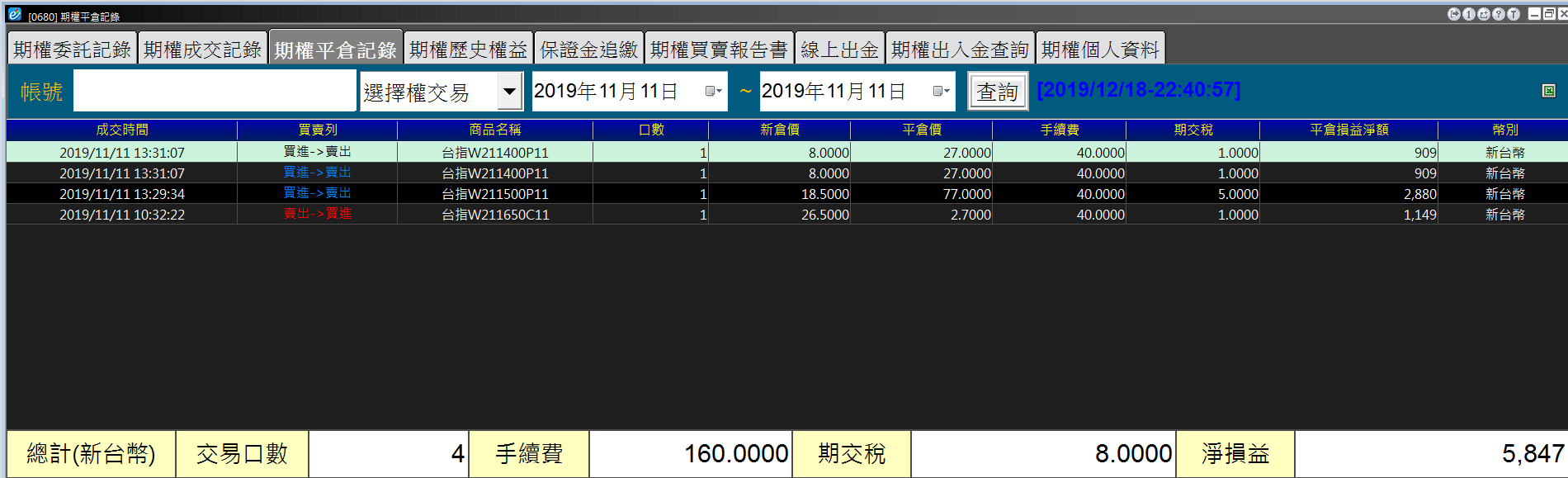Open help via the question mark icon

pyautogui.click(x=1499, y=14)
